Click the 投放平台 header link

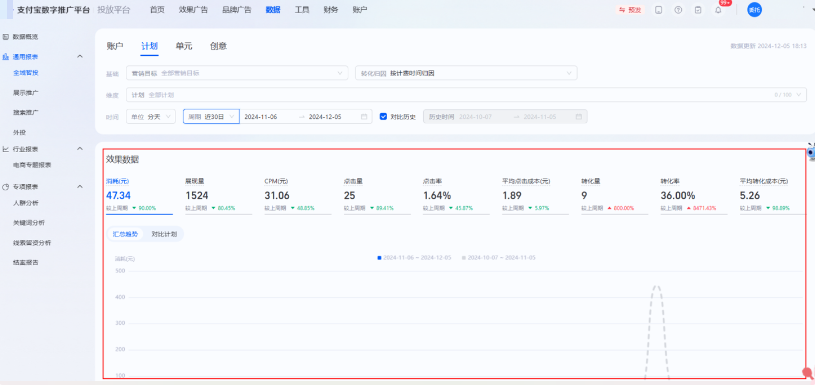[x=114, y=10]
